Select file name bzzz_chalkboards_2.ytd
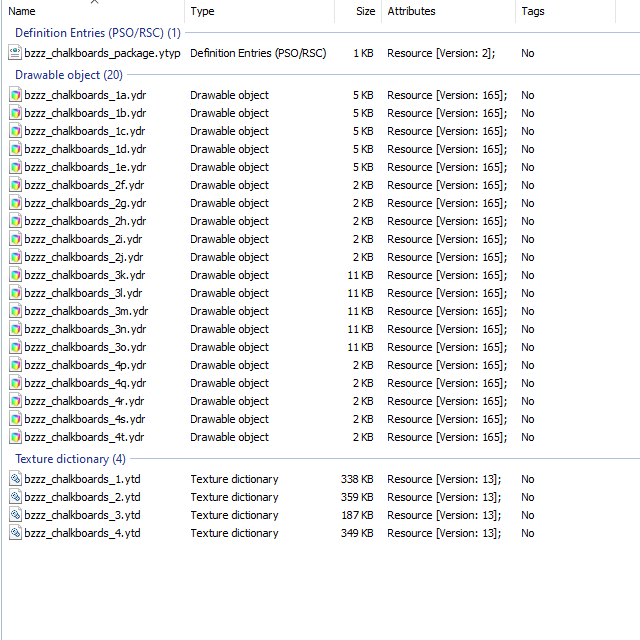The height and width of the screenshot is (640, 640). point(82,497)
